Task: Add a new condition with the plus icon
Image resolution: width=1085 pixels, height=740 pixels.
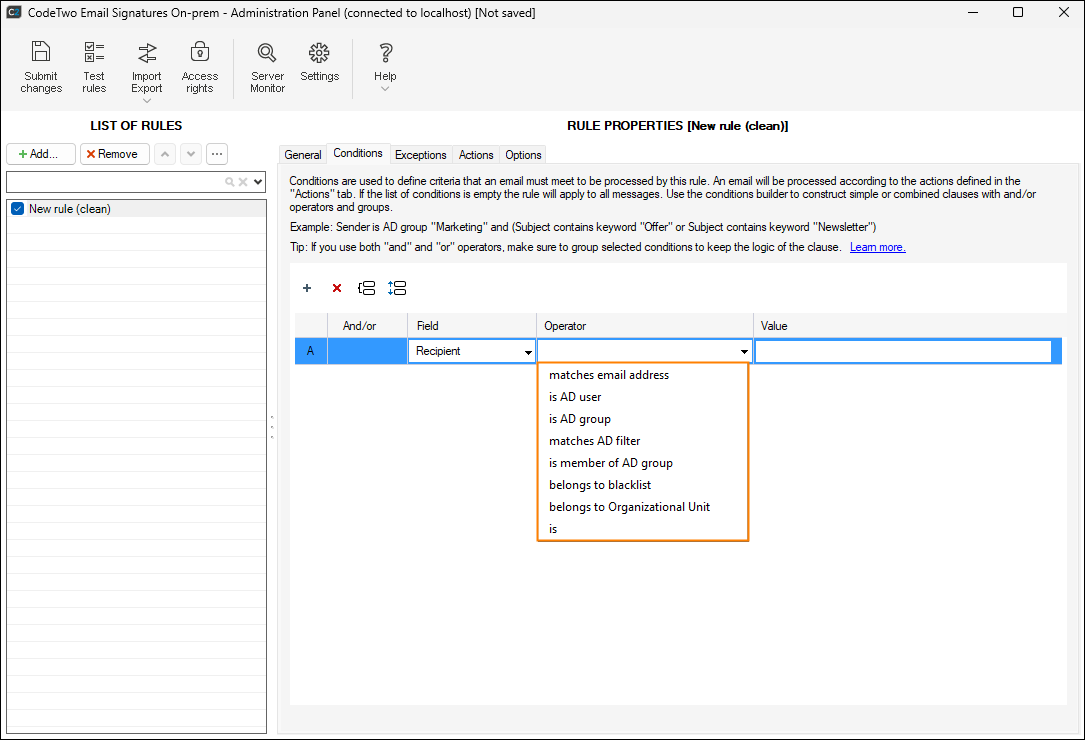Action: pyautogui.click(x=307, y=288)
